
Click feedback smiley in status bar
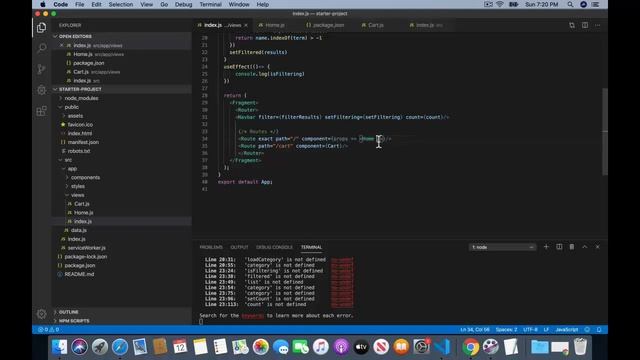click(587, 329)
